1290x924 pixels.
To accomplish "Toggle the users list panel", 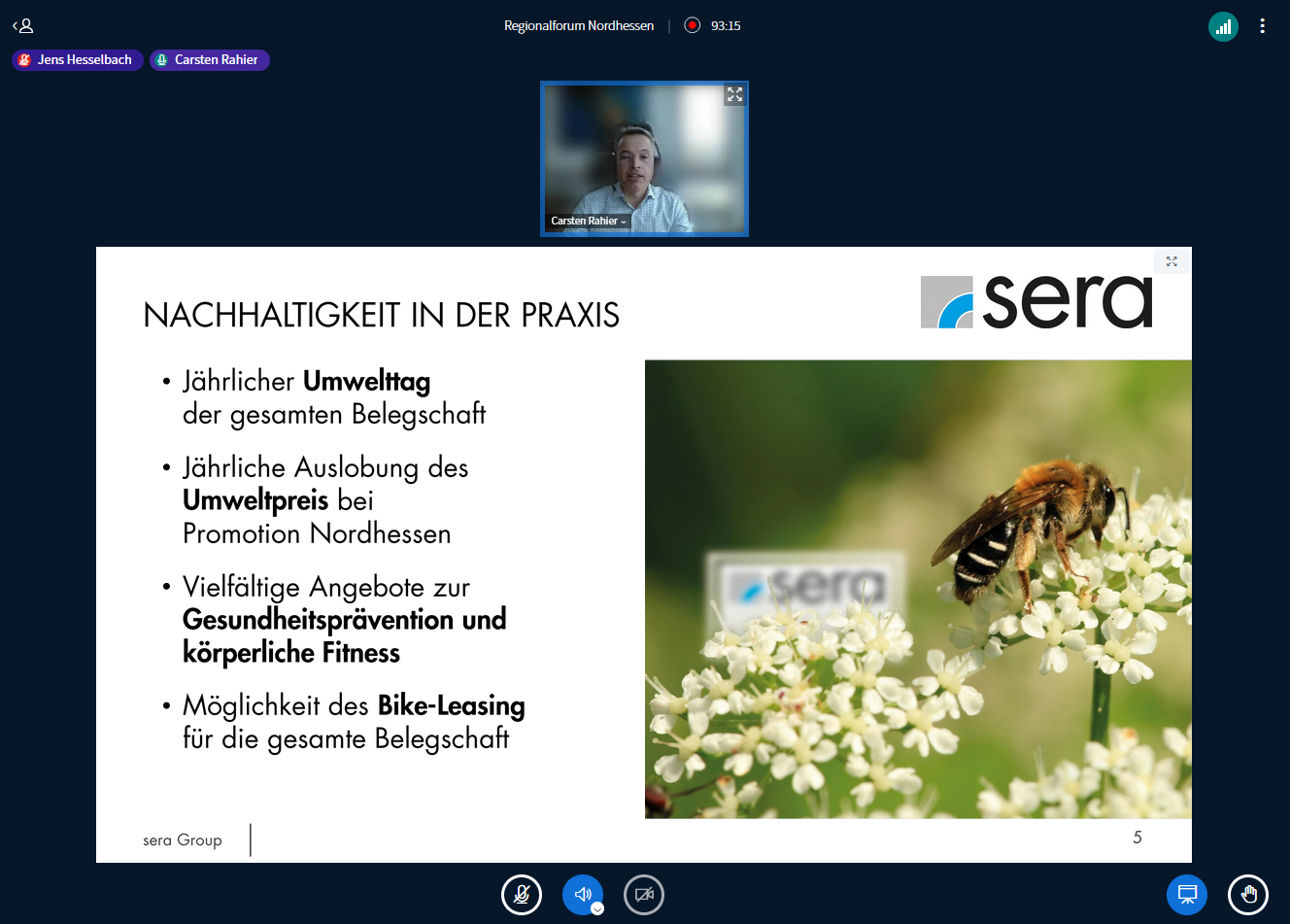I will click(x=23, y=26).
